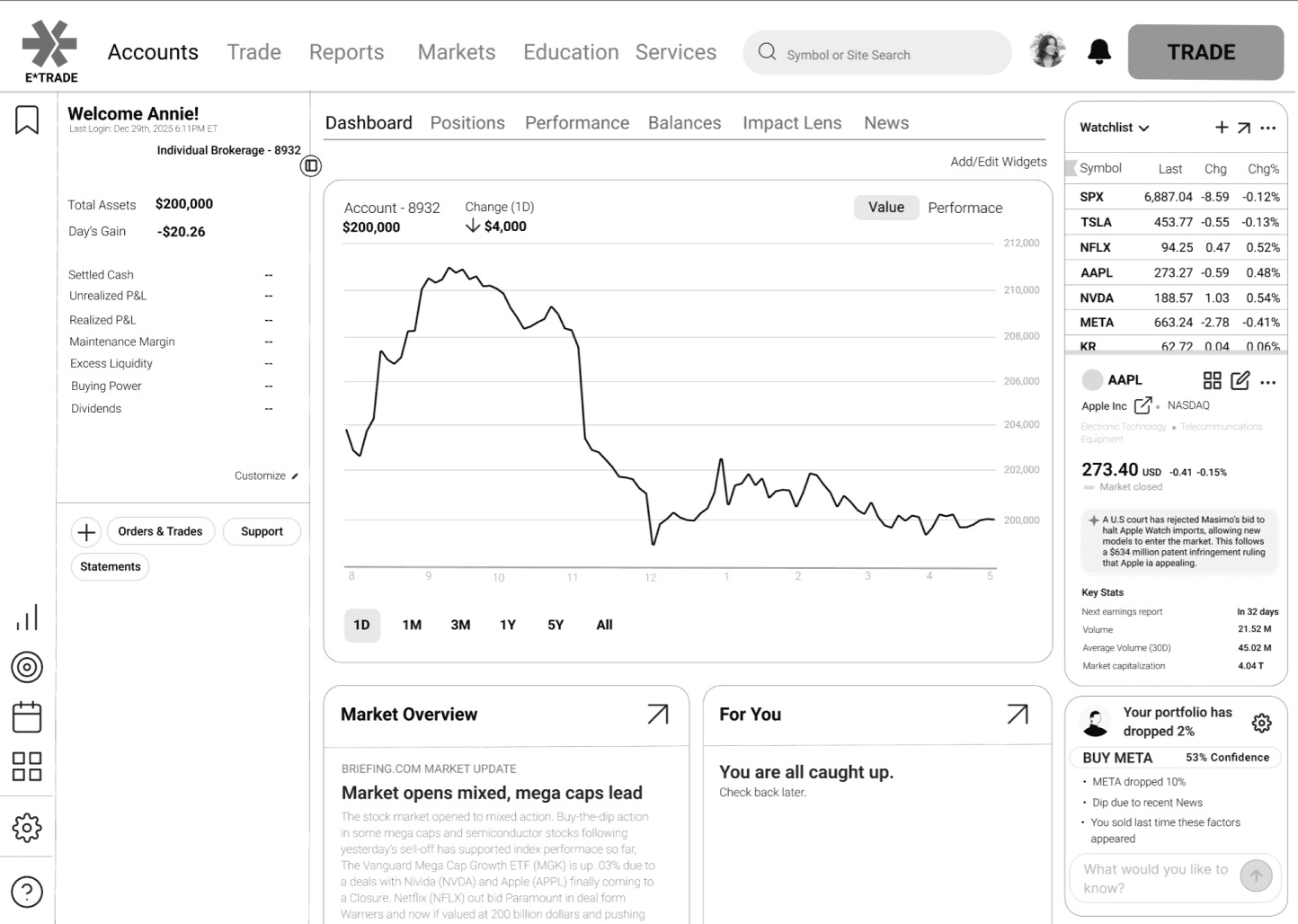Click the round plus quick action button

tap(86, 532)
